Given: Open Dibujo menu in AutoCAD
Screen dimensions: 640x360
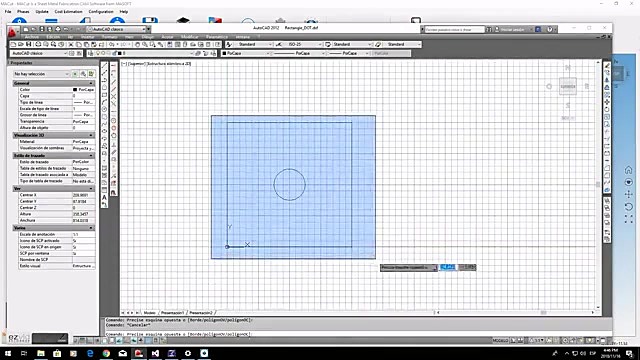Looking at the screenshot, I should point(147,37).
